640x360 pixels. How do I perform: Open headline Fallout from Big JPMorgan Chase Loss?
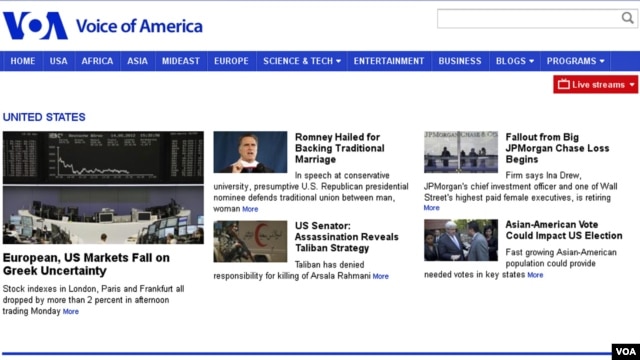click(x=557, y=148)
